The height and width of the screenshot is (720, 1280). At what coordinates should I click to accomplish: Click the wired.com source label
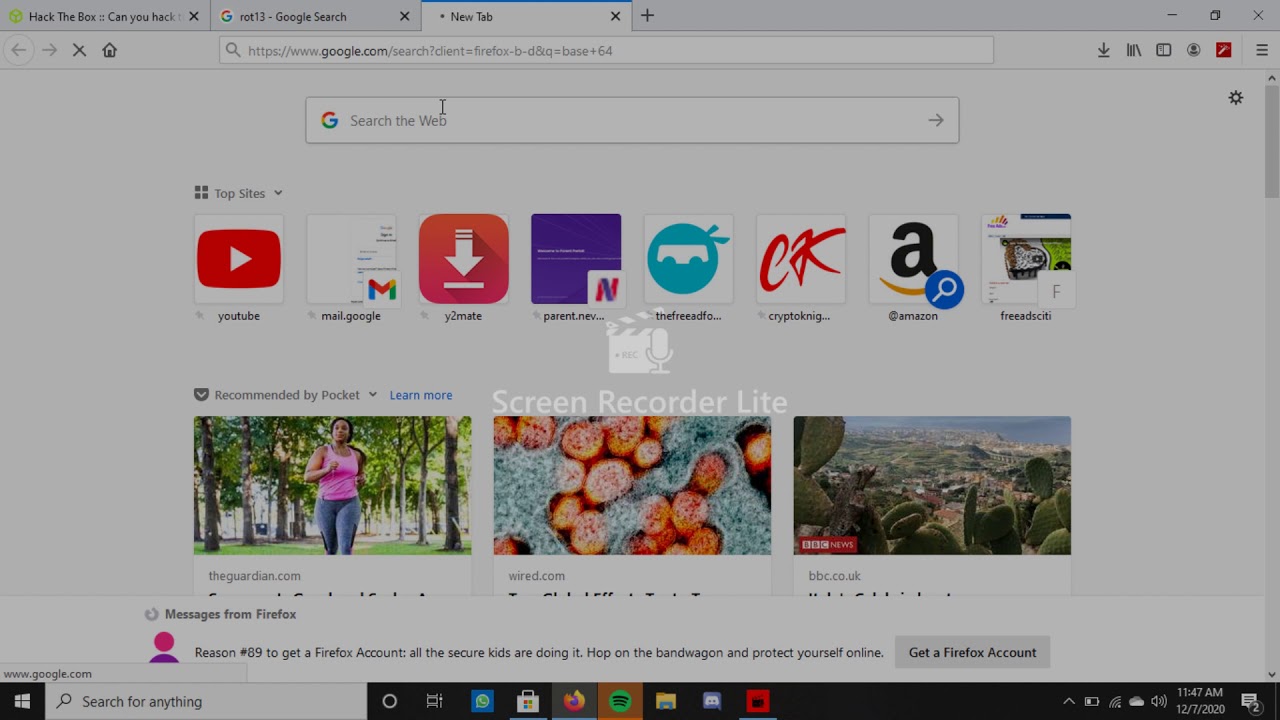tap(536, 576)
